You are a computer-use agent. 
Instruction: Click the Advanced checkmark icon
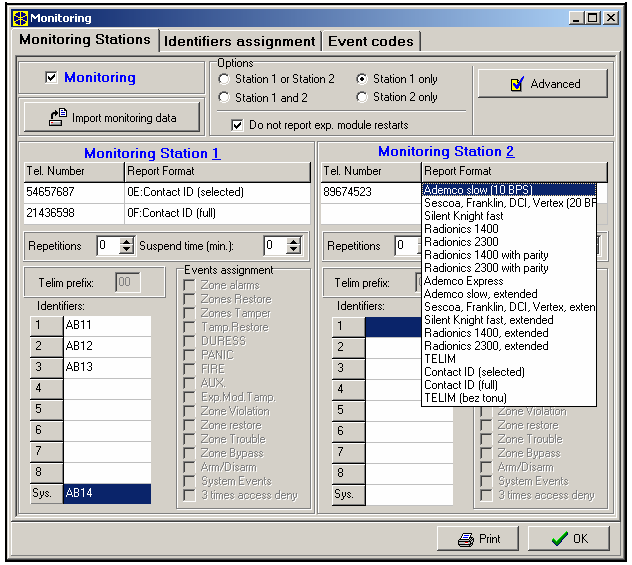(518, 84)
